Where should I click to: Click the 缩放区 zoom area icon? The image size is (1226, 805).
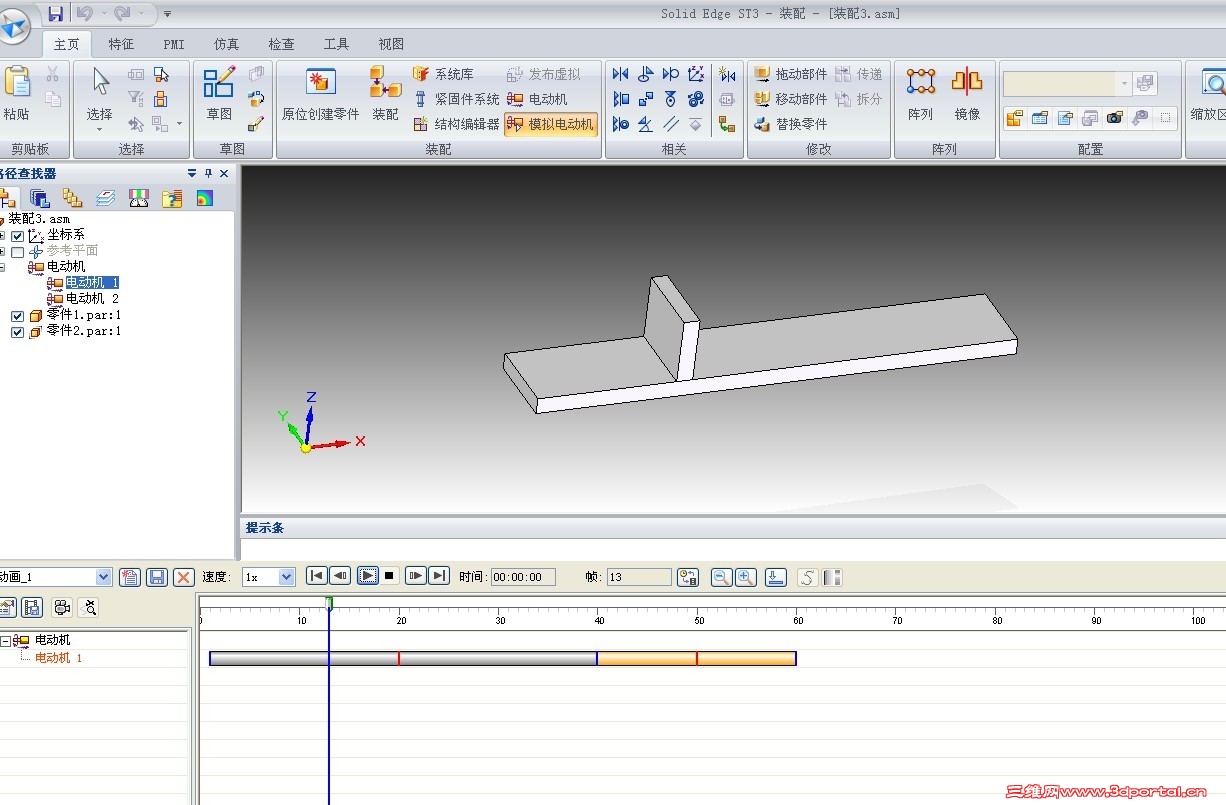1213,84
